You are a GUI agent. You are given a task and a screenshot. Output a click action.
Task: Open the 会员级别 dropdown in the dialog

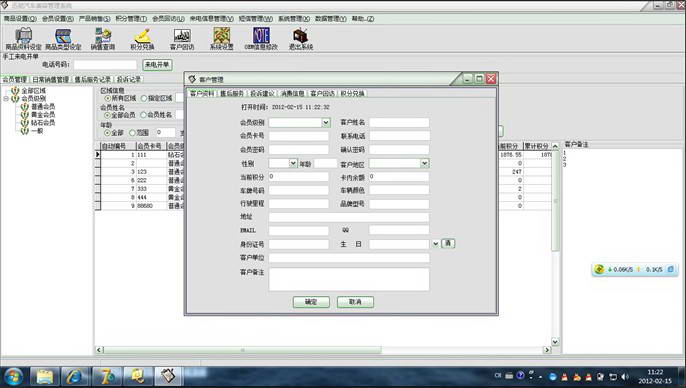[x=326, y=122]
